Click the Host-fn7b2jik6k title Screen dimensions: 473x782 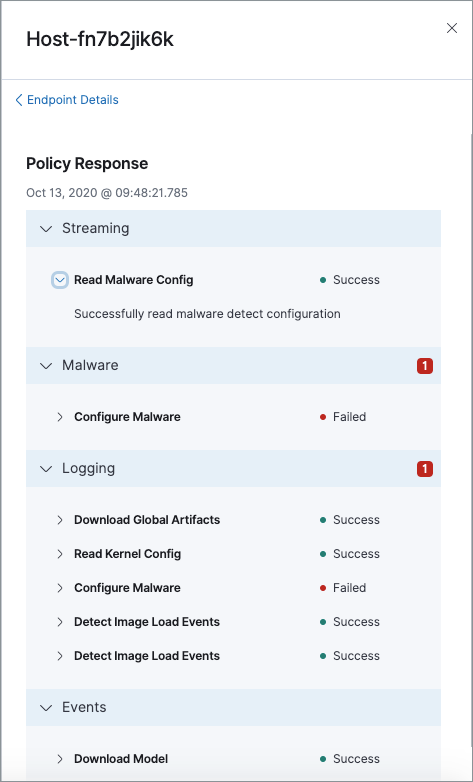[100, 39]
